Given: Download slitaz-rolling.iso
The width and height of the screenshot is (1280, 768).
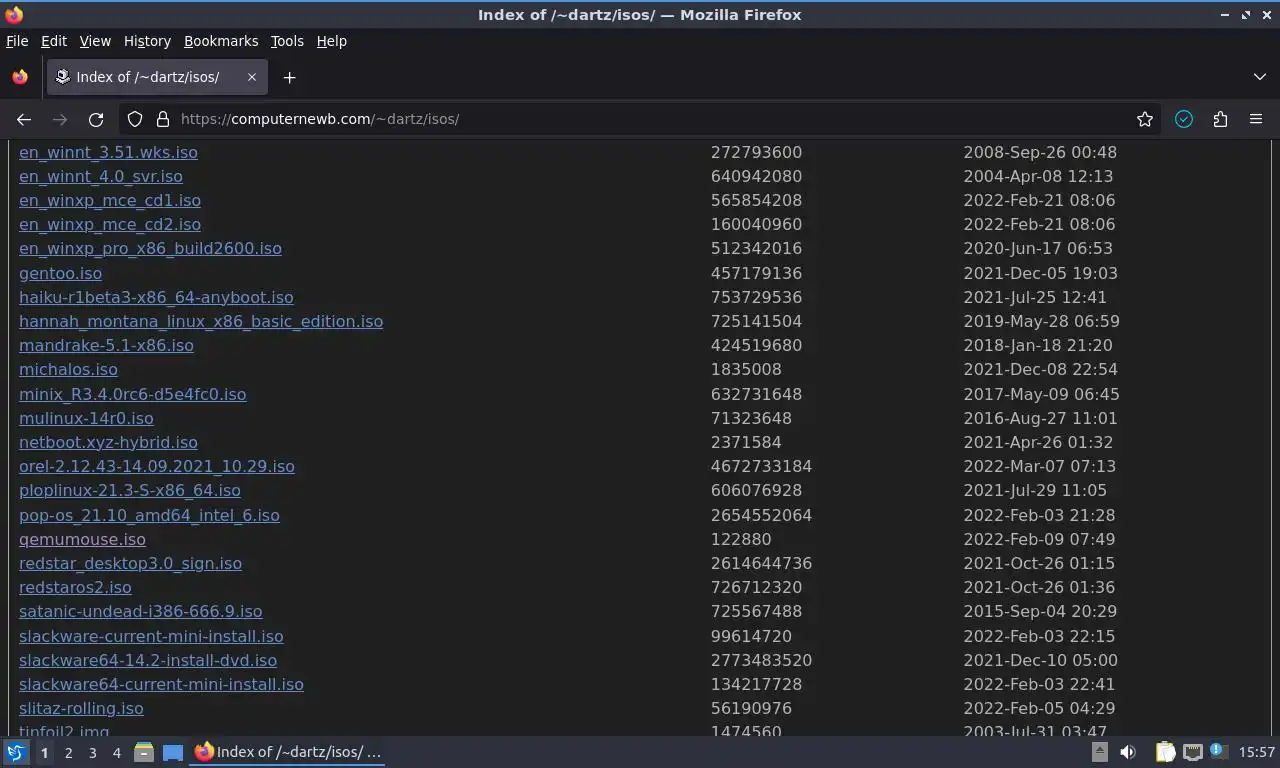Looking at the screenshot, I should tap(81, 708).
